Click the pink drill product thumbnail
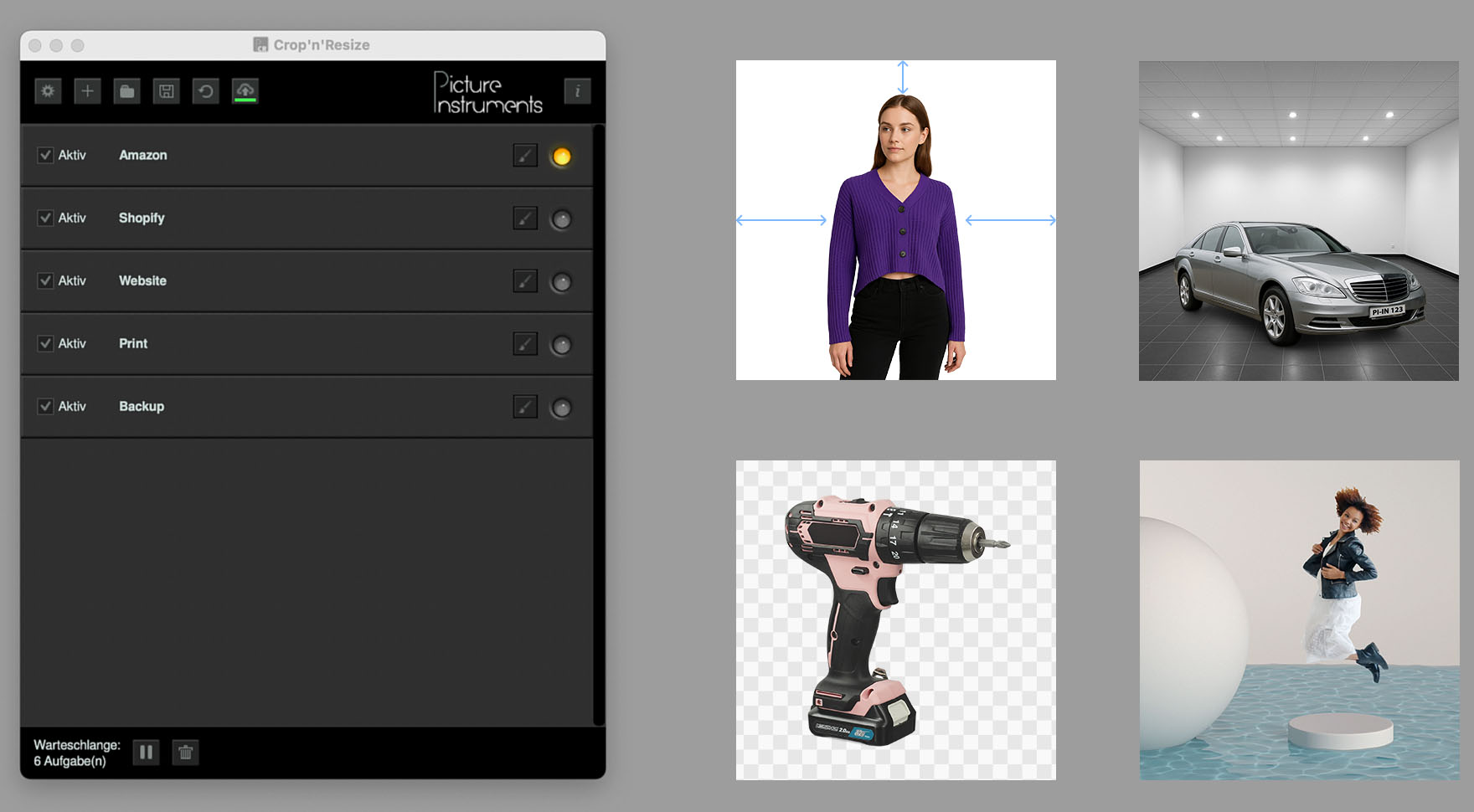The height and width of the screenshot is (812, 1474). click(x=895, y=620)
